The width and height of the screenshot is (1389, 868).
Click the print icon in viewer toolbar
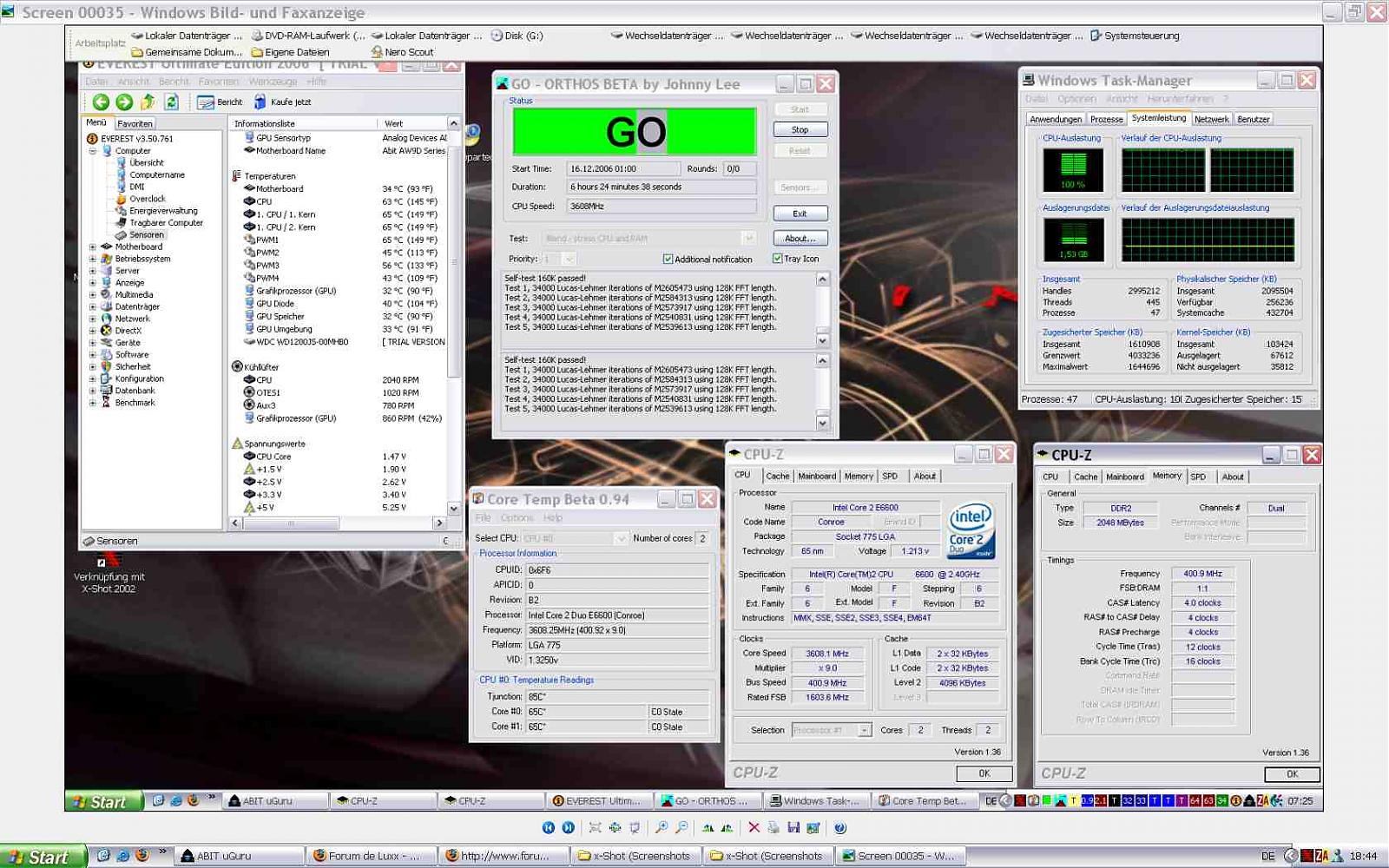(x=773, y=827)
